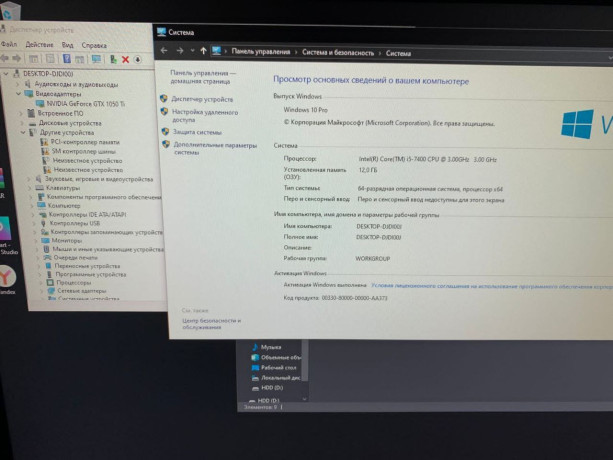The width and height of the screenshot is (613, 460).
Task: Open the Вид menu
Action: [68, 45]
